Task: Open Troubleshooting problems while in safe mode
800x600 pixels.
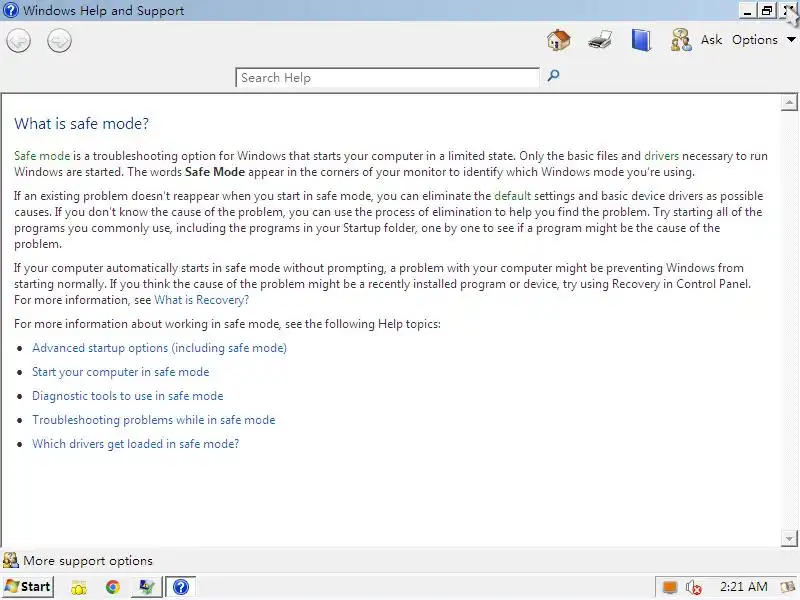Action: point(154,420)
